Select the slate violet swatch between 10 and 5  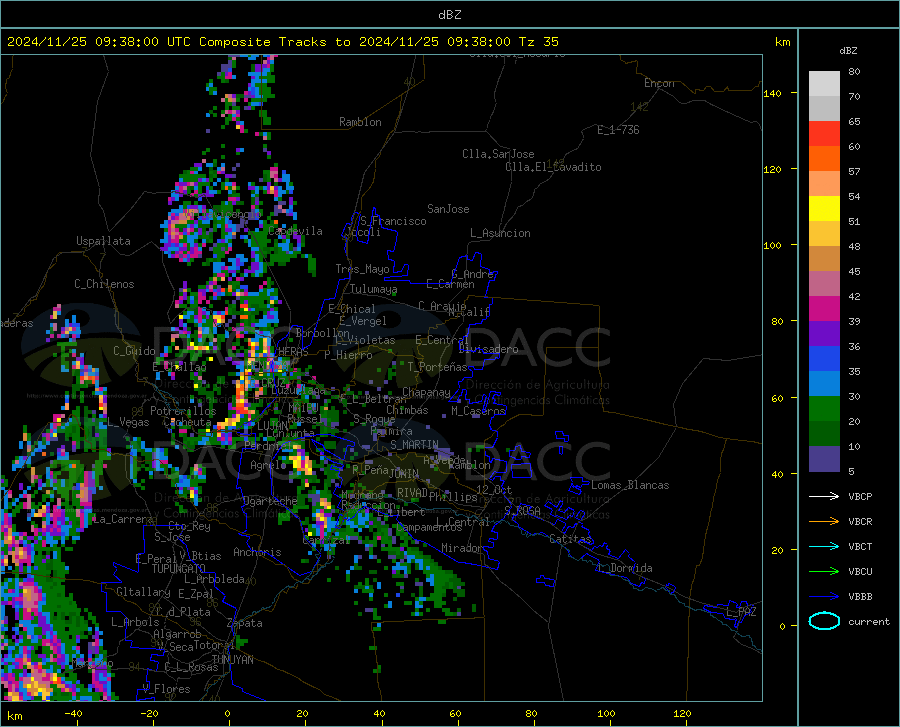pos(824,458)
